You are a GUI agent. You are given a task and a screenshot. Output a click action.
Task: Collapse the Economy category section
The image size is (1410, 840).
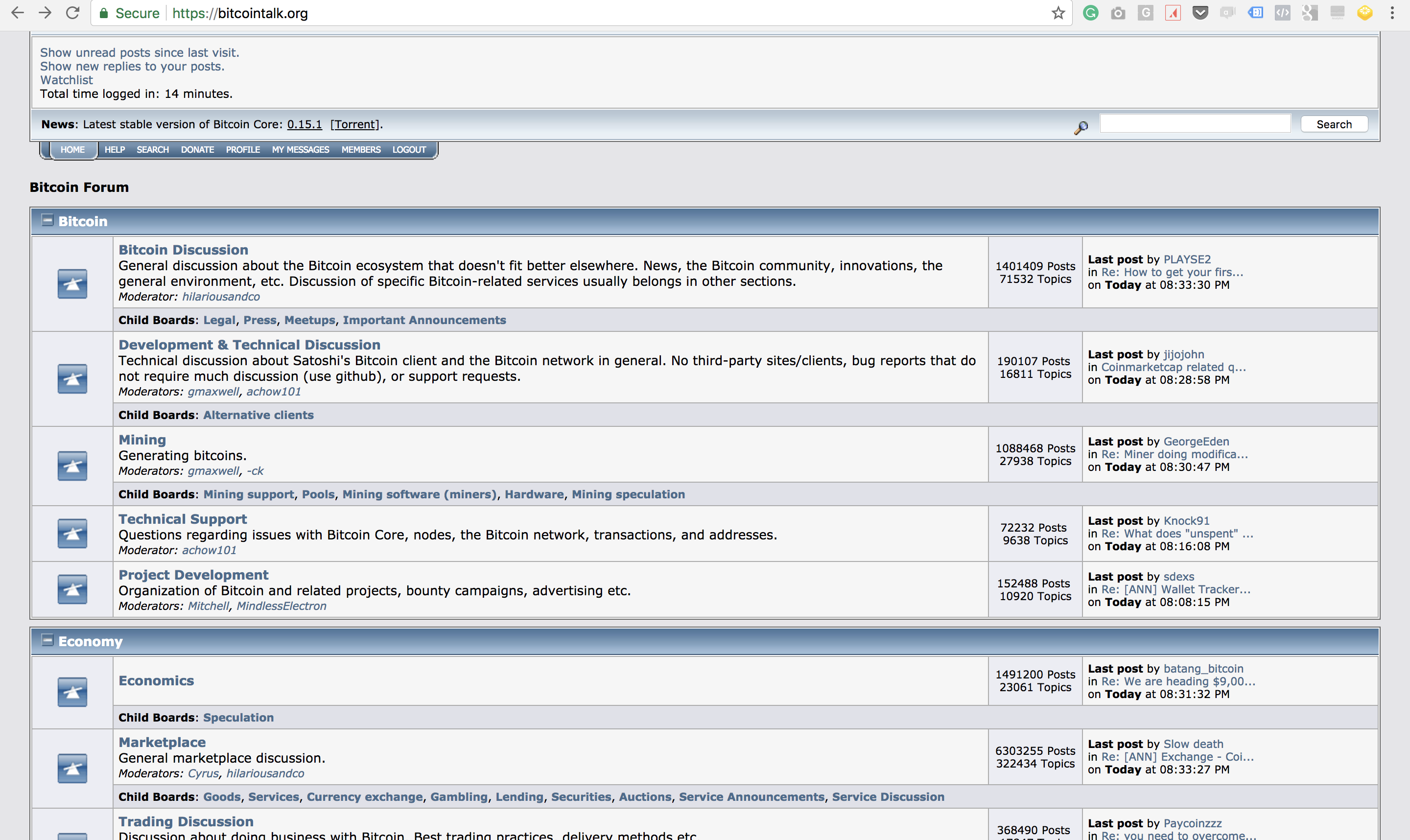tap(47, 640)
